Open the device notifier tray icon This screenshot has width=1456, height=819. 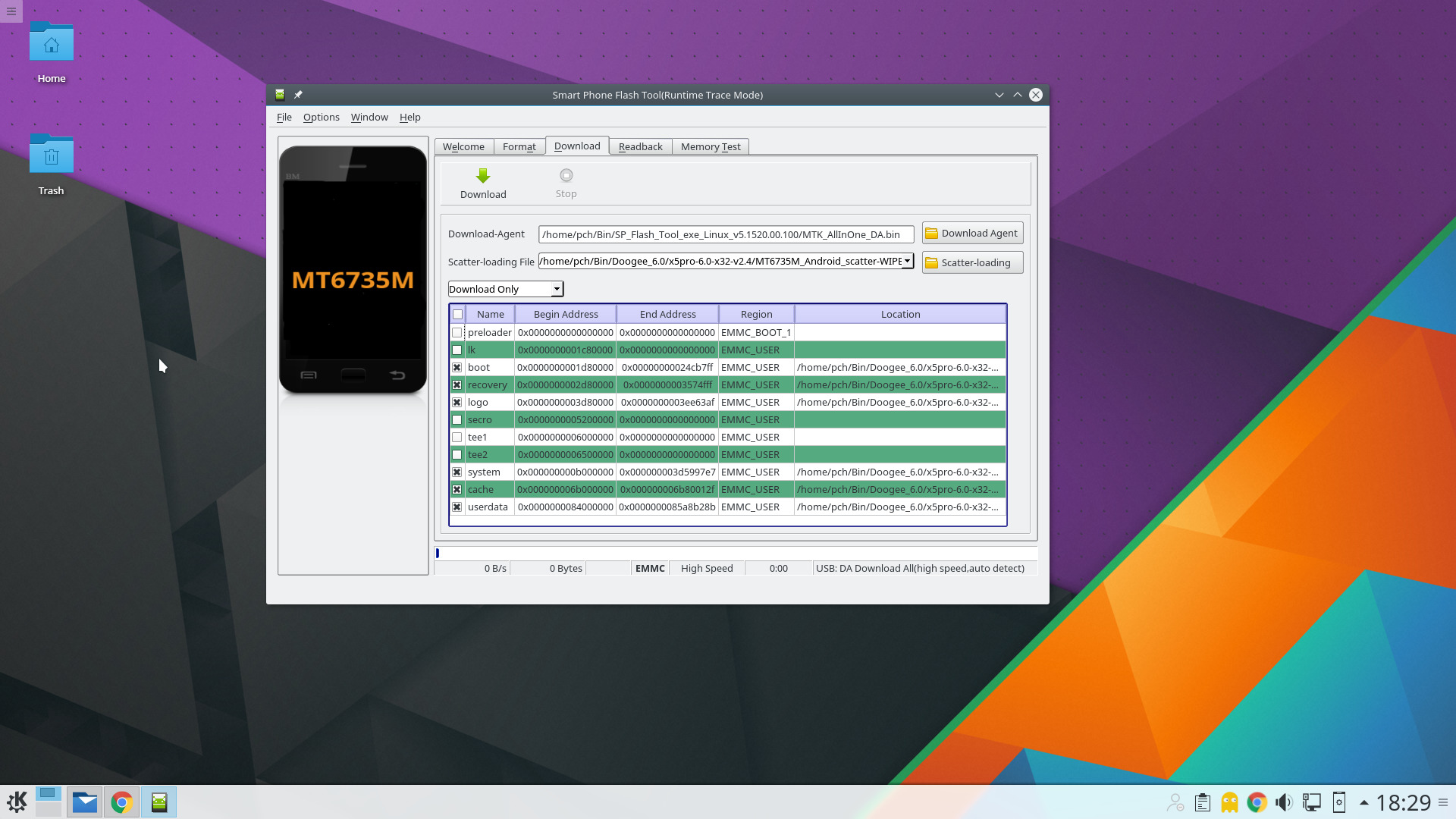[1339, 802]
